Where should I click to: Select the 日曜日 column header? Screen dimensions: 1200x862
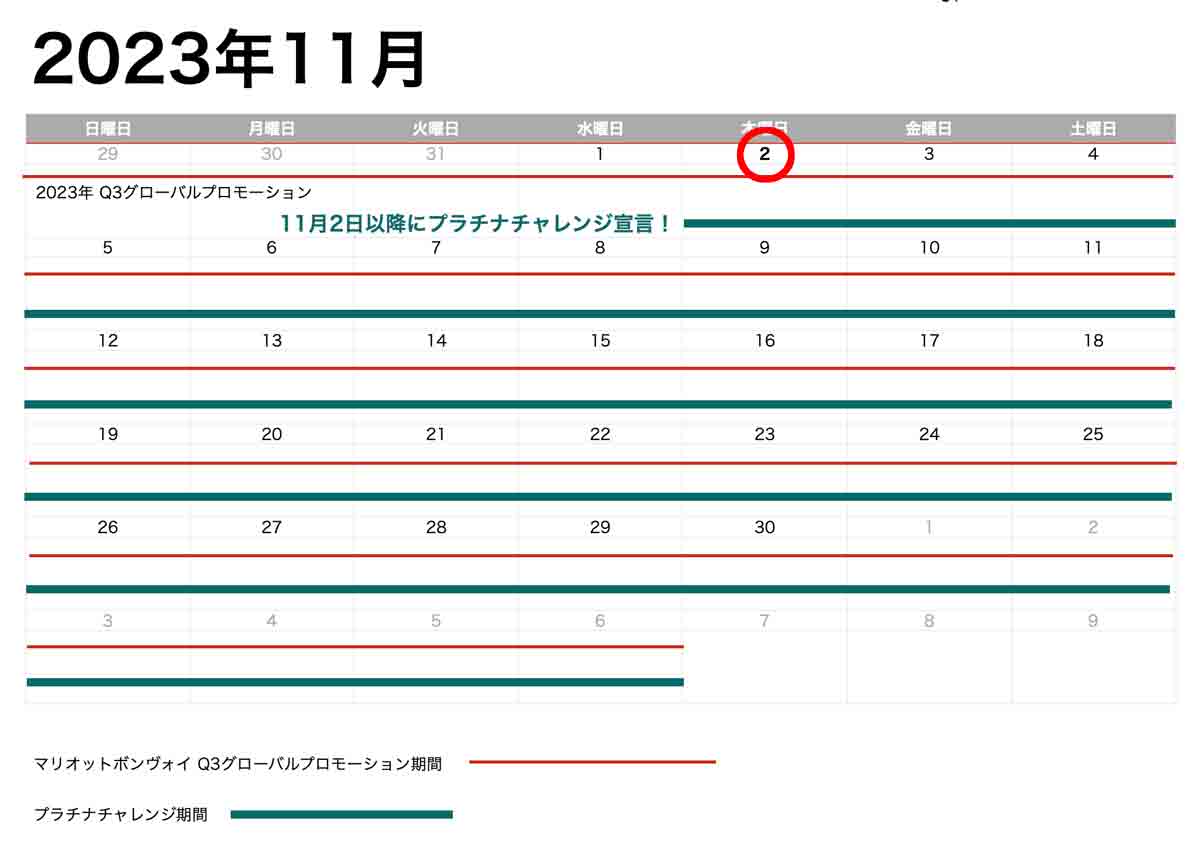(x=108, y=129)
